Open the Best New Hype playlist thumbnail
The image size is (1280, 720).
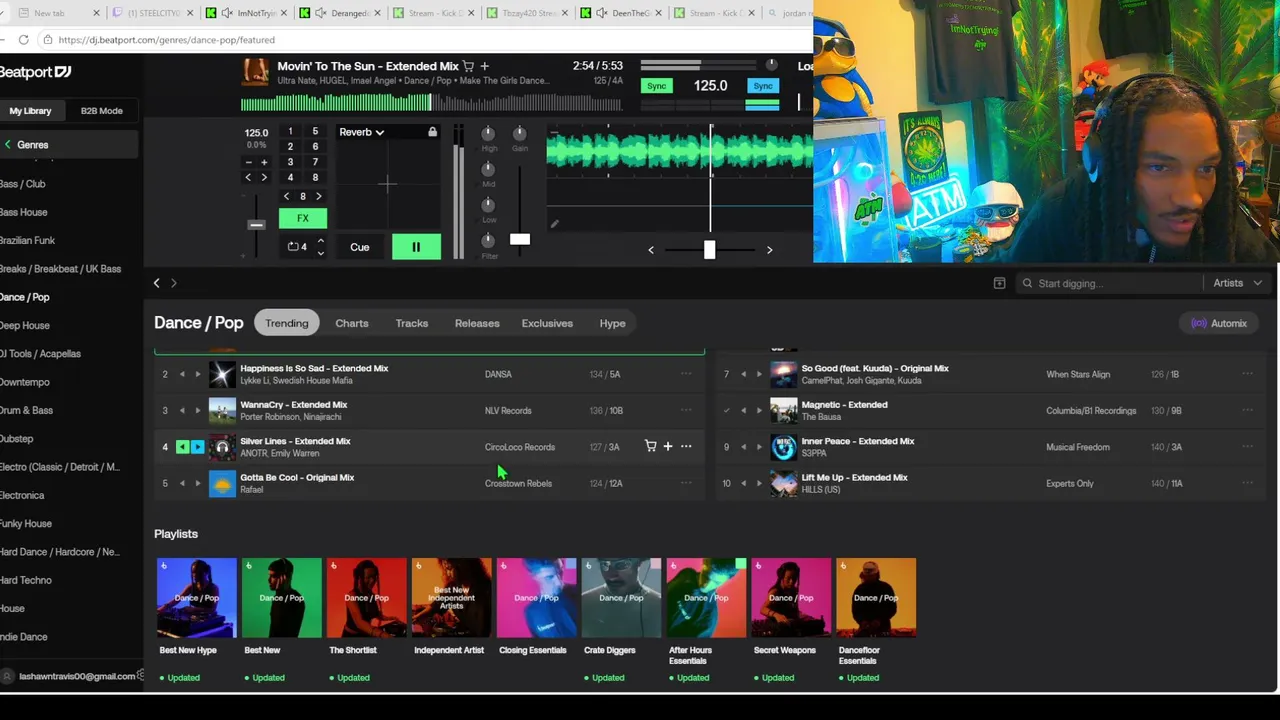click(197, 598)
